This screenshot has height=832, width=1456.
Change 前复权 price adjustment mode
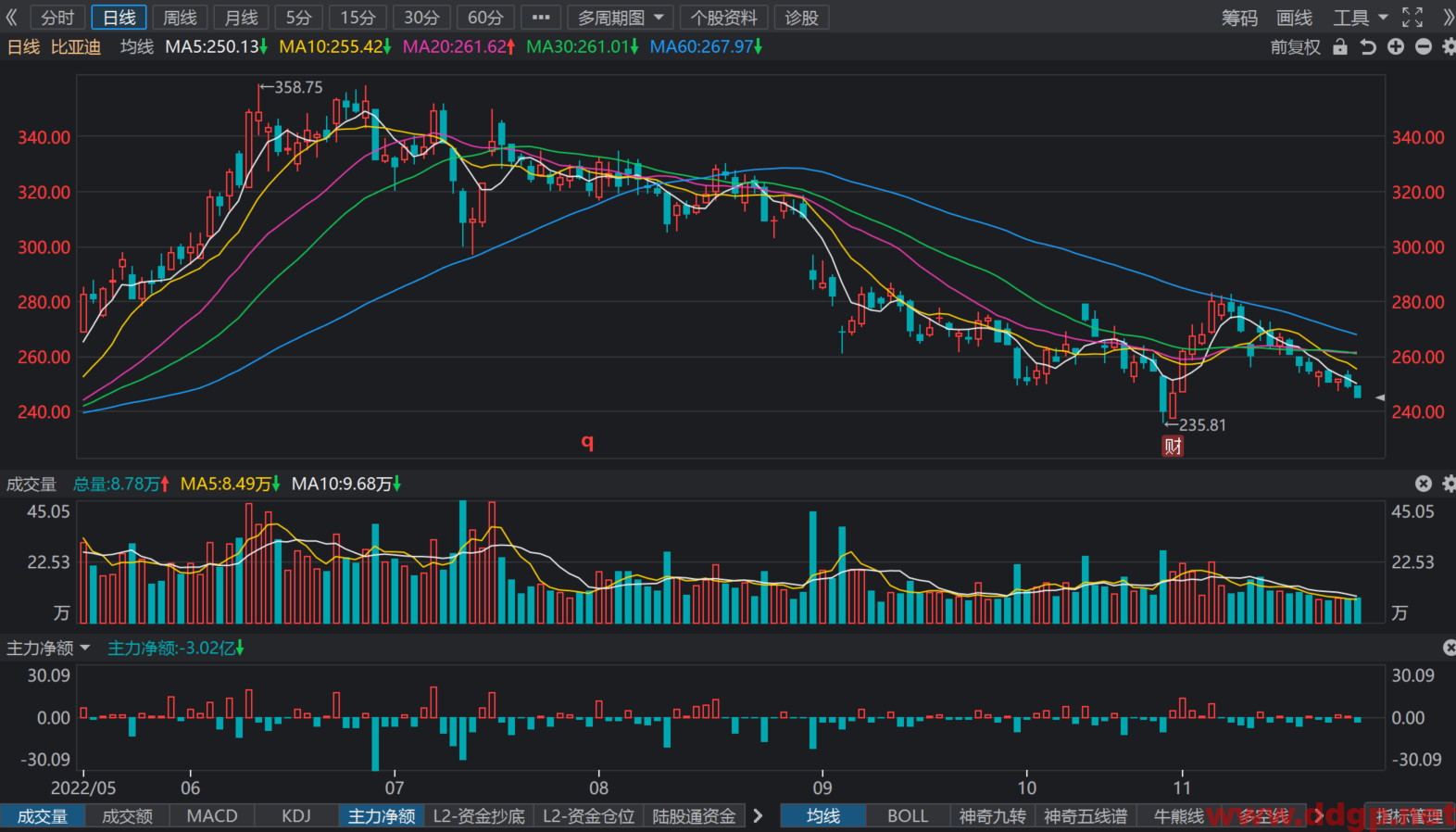pos(1295,46)
